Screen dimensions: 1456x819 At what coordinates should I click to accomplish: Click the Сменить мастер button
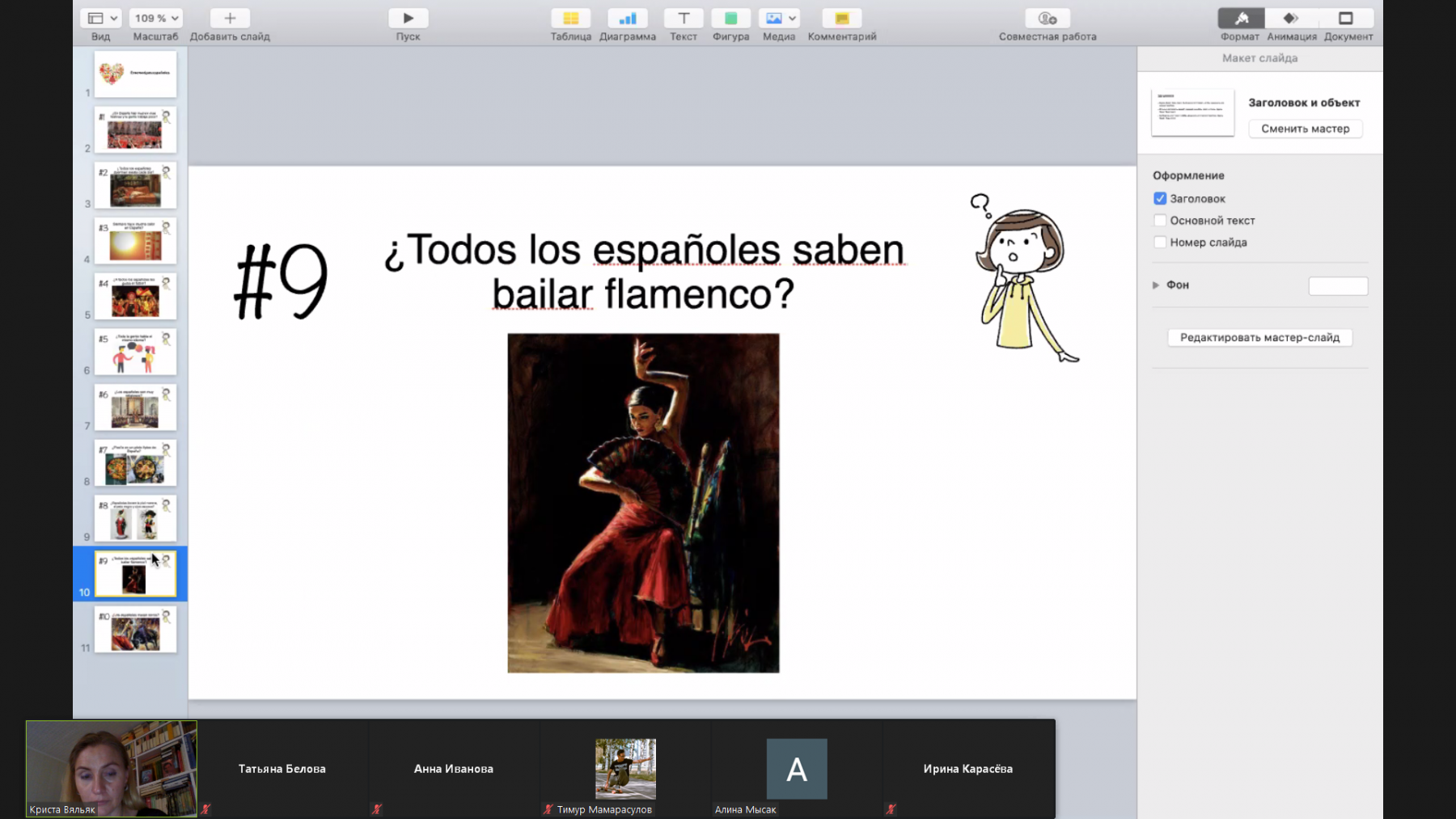(x=1306, y=129)
